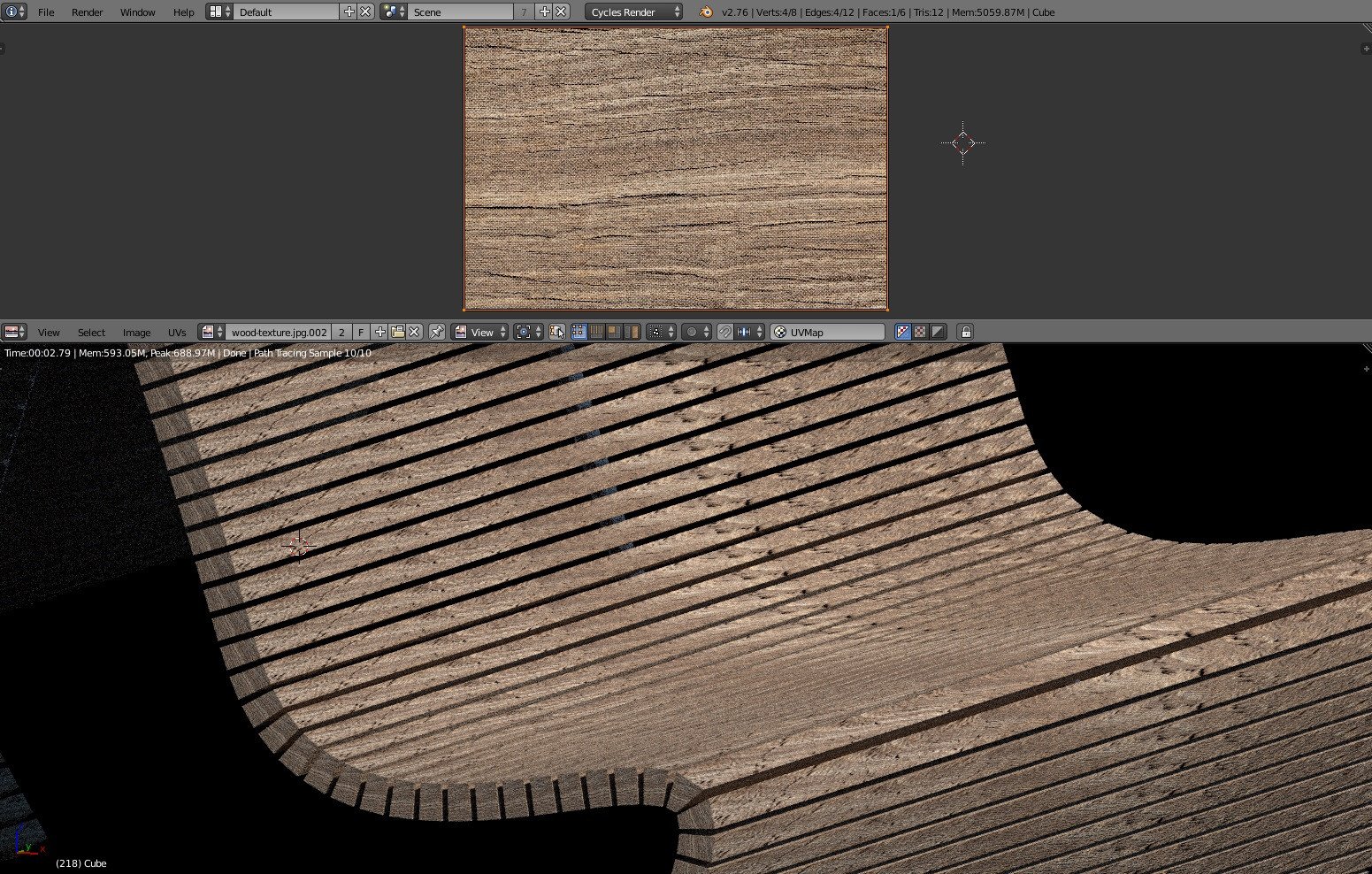Add a new screen layout
The height and width of the screenshot is (874, 1372).
[349, 11]
